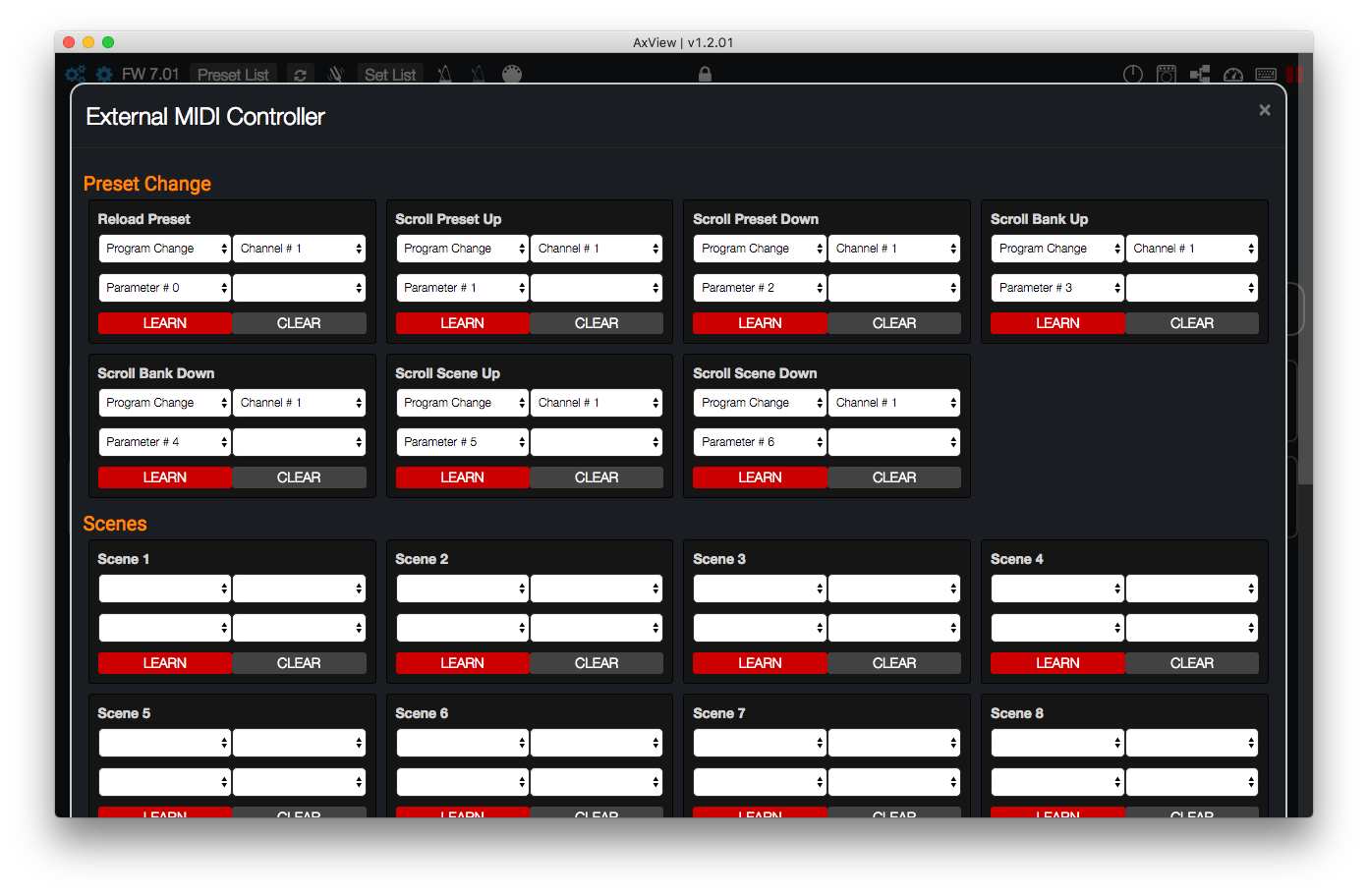Click the padlock icon in top toolbar
Screen dimensions: 1368x896
[705, 74]
